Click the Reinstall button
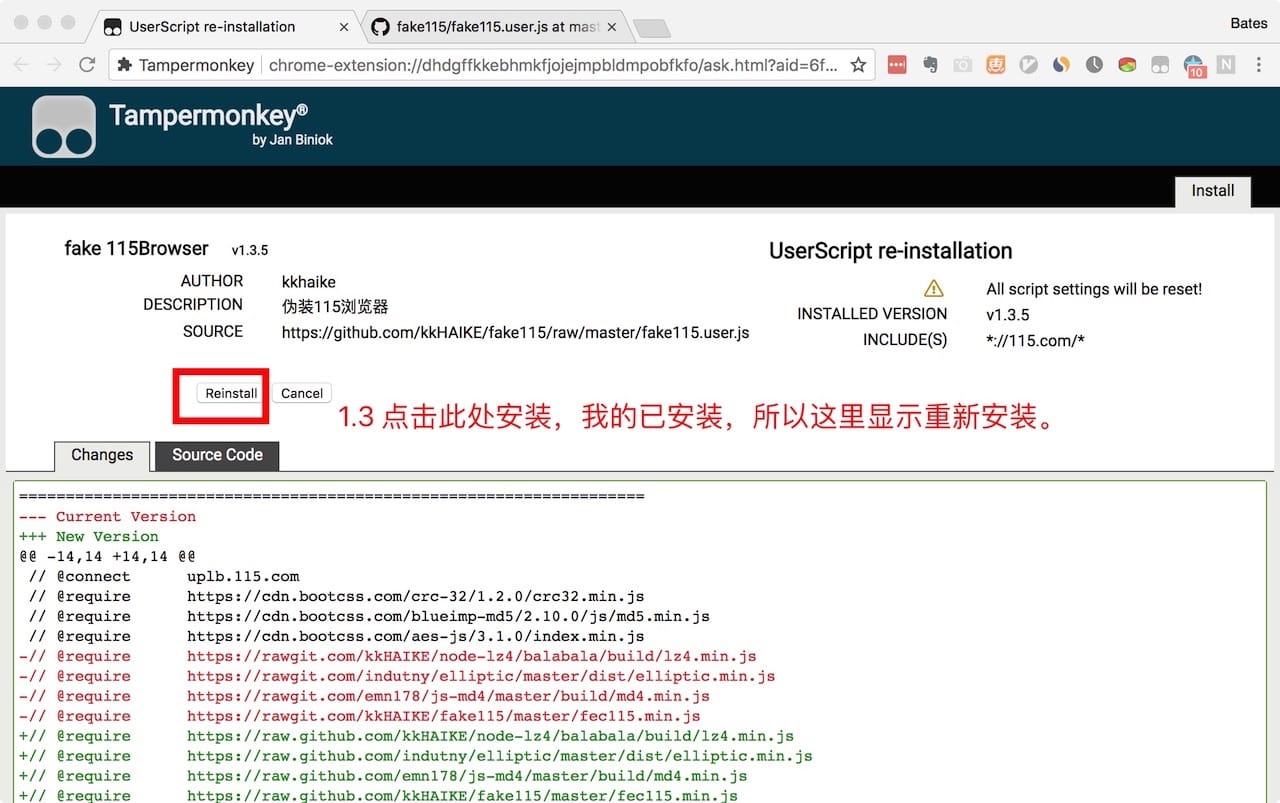This screenshot has height=803, width=1280. pyautogui.click(x=231, y=393)
